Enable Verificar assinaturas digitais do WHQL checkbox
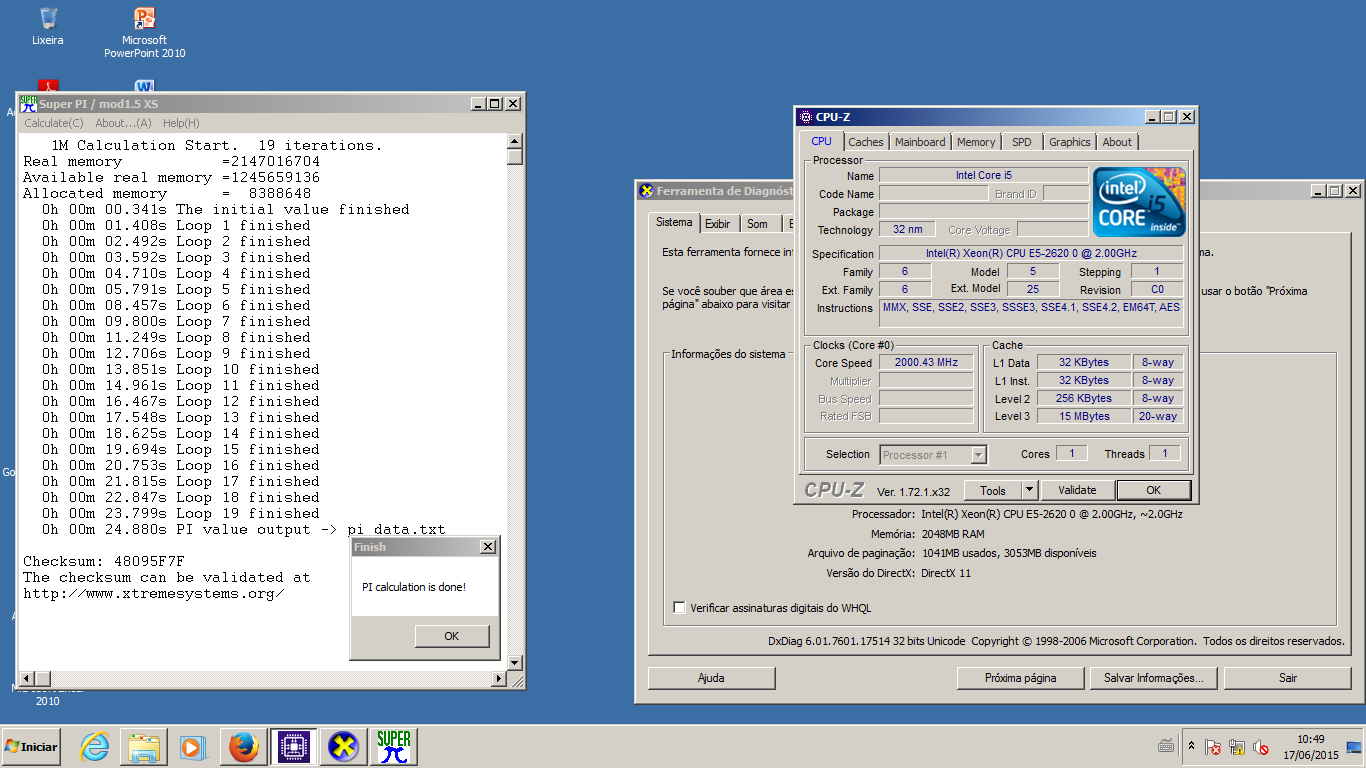This screenshot has height=768, width=1366. (x=680, y=607)
